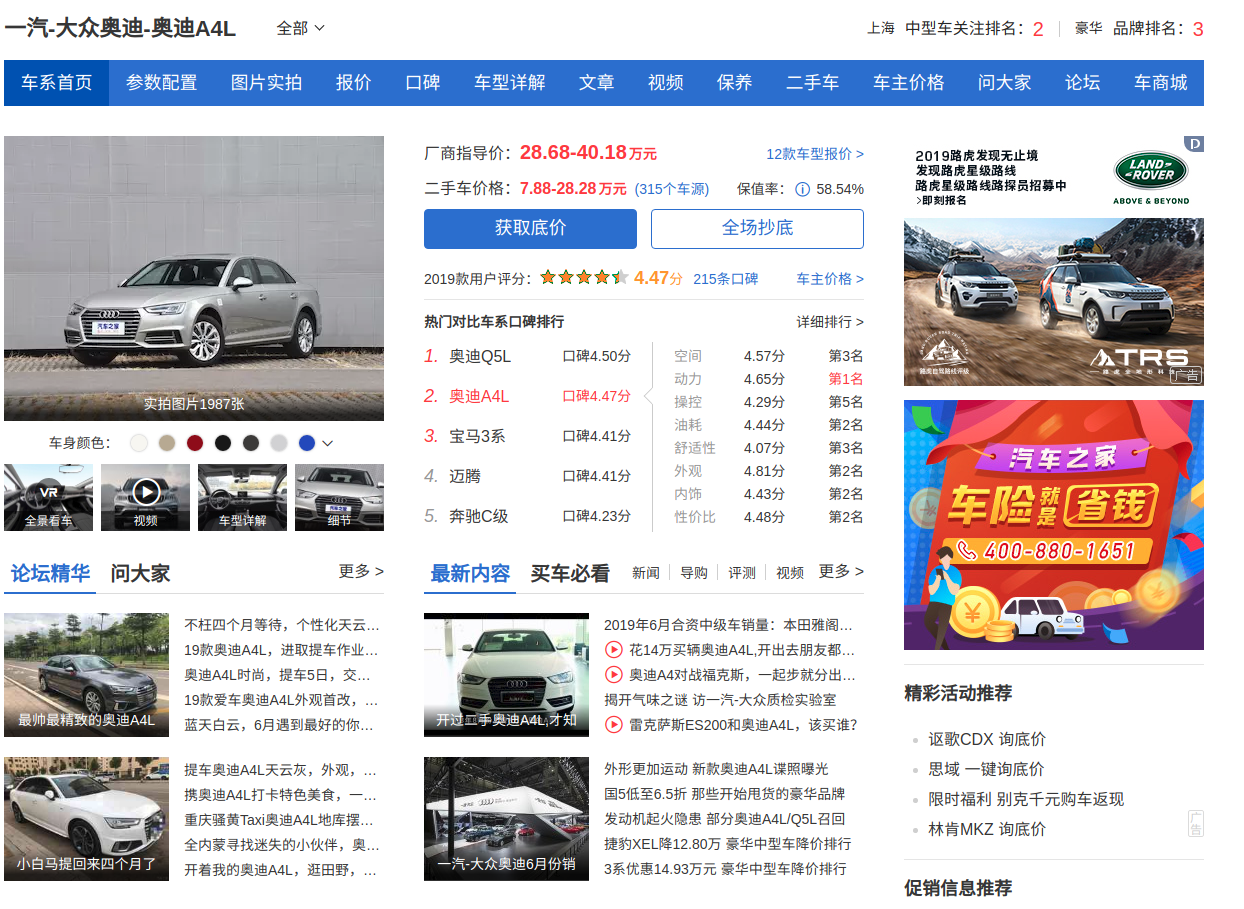The image size is (1244, 909).
Task: Open 参数配置 in navigation bar
Action: point(161,83)
